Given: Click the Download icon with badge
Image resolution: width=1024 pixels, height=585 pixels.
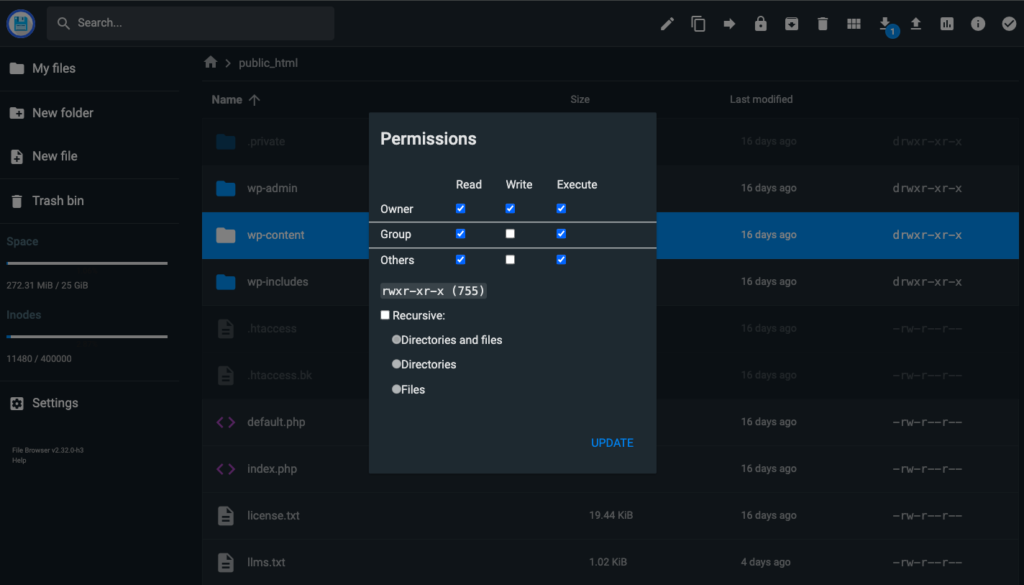Looking at the screenshot, I should pyautogui.click(x=884, y=25).
